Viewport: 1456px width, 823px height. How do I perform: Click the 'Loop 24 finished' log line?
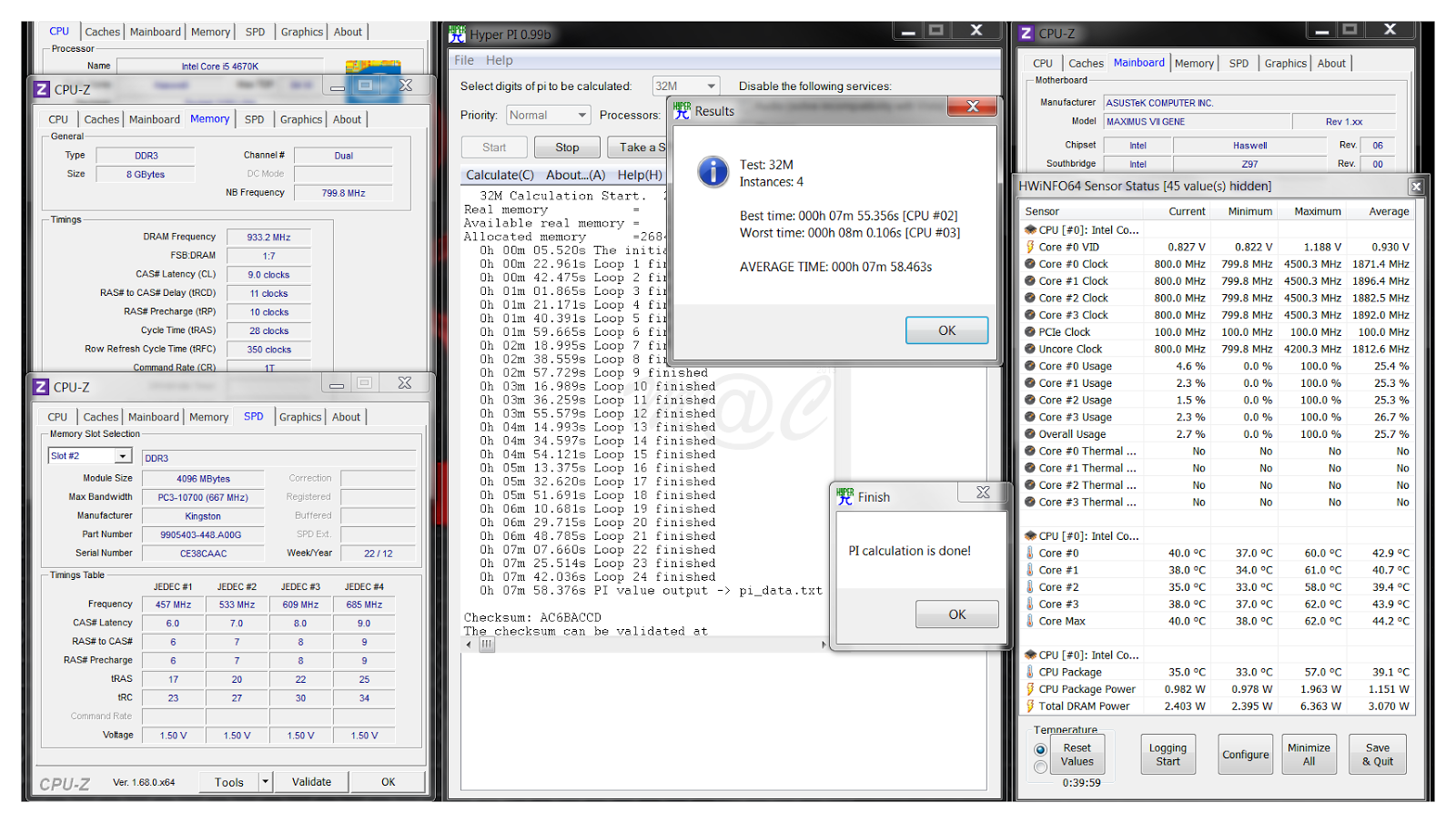click(x=598, y=576)
